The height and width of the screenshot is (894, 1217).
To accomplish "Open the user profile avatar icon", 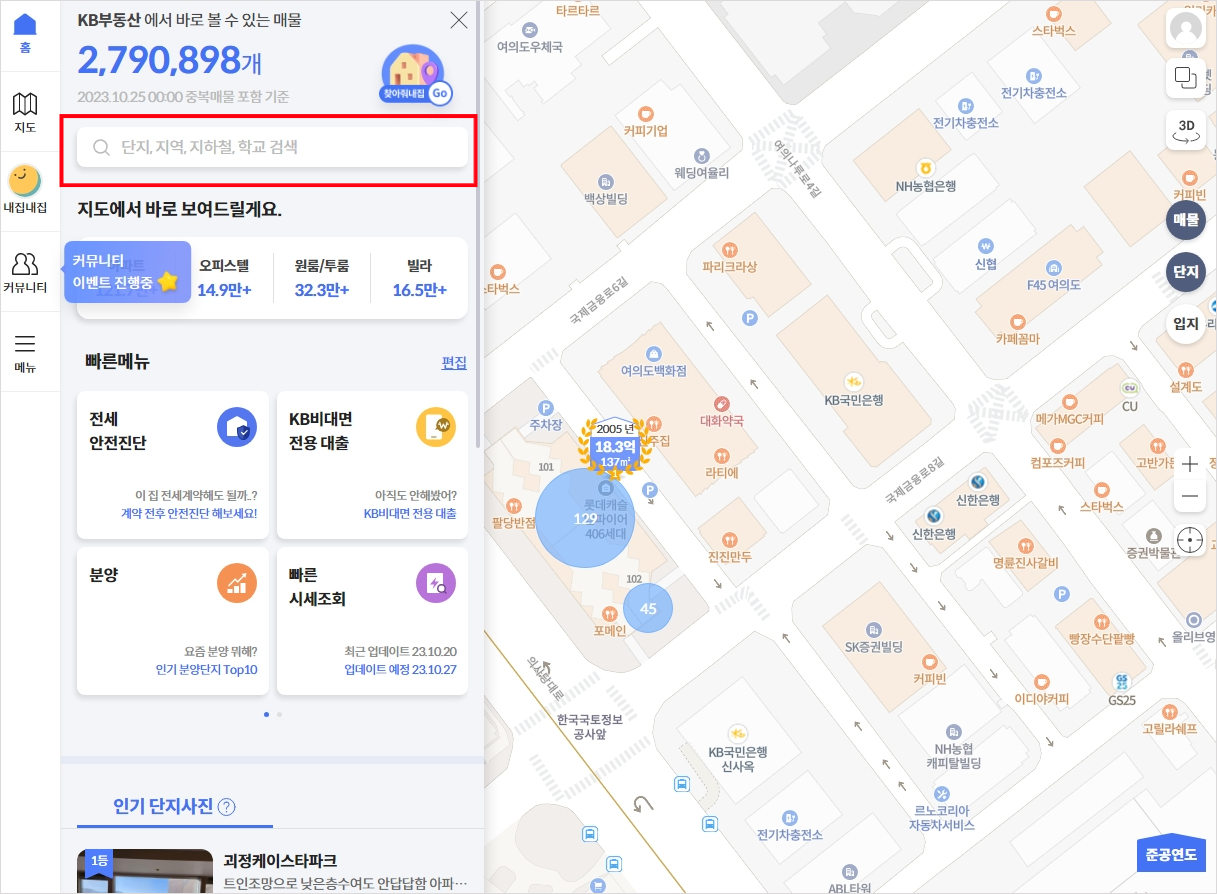I will pyautogui.click(x=1186, y=27).
